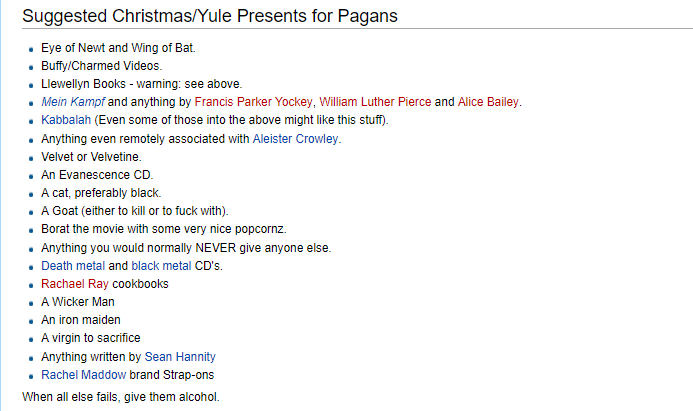Open the black metal link
The height and width of the screenshot is (411, 693).
click(161, 266)
